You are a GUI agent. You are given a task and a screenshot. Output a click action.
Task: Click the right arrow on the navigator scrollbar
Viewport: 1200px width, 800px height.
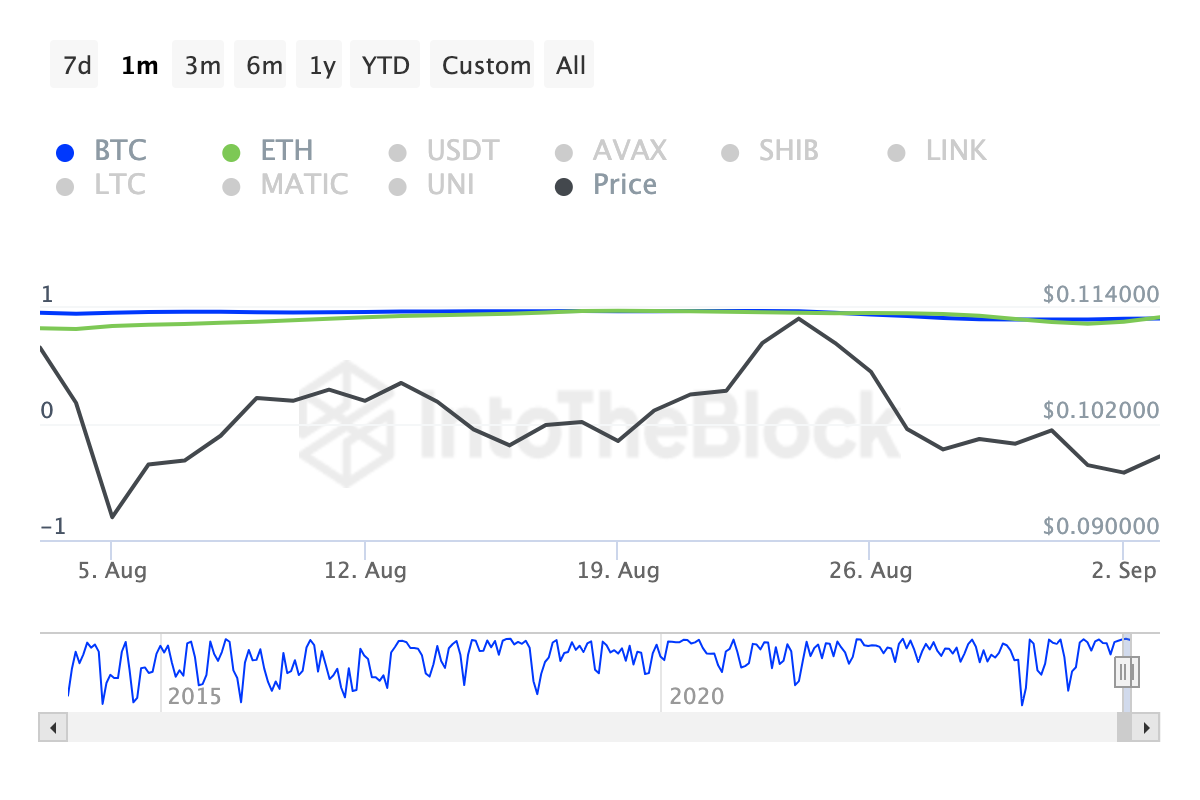(x=1148, y=728)
